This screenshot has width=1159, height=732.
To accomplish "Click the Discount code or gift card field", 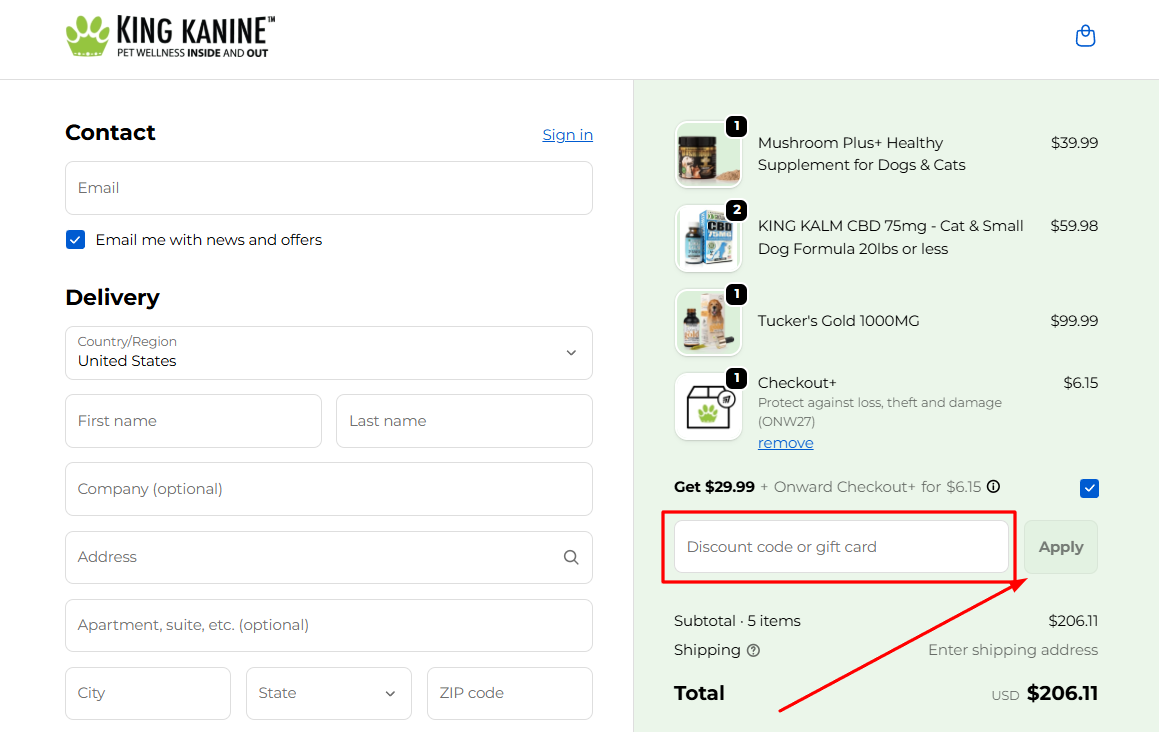I will (841, 547).
